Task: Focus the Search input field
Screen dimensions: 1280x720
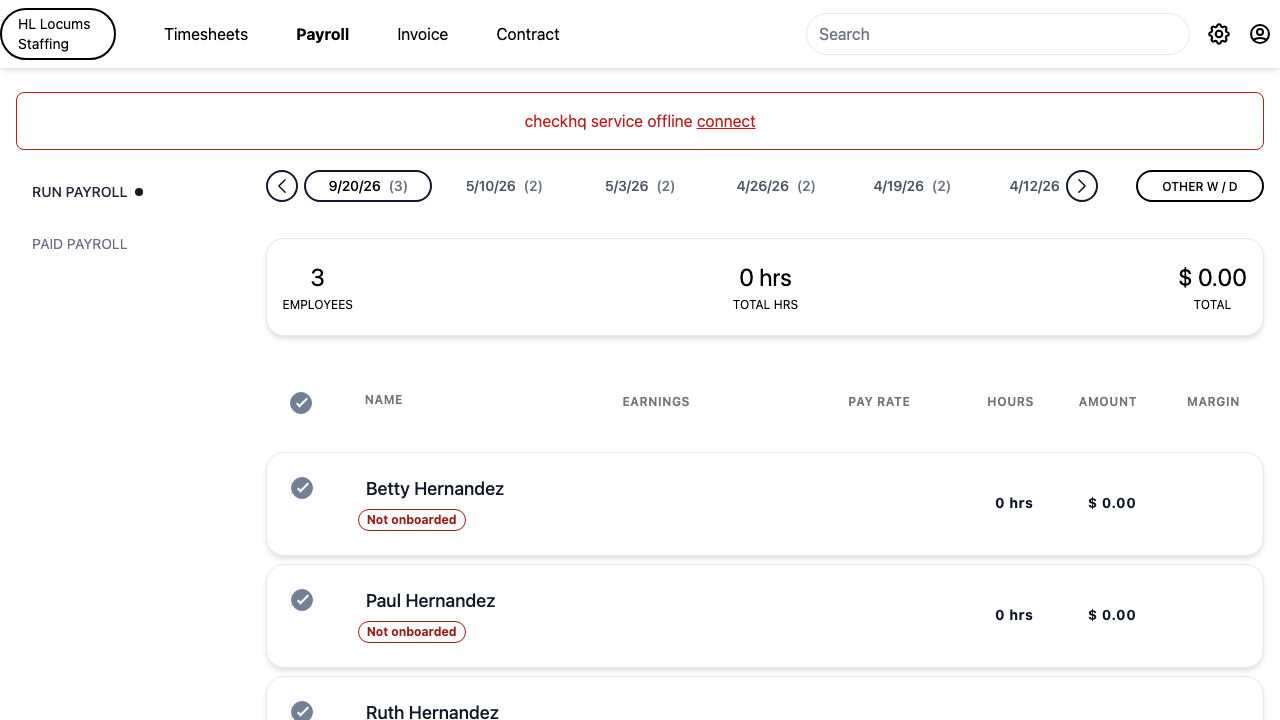Action: (x=997, y=34)
